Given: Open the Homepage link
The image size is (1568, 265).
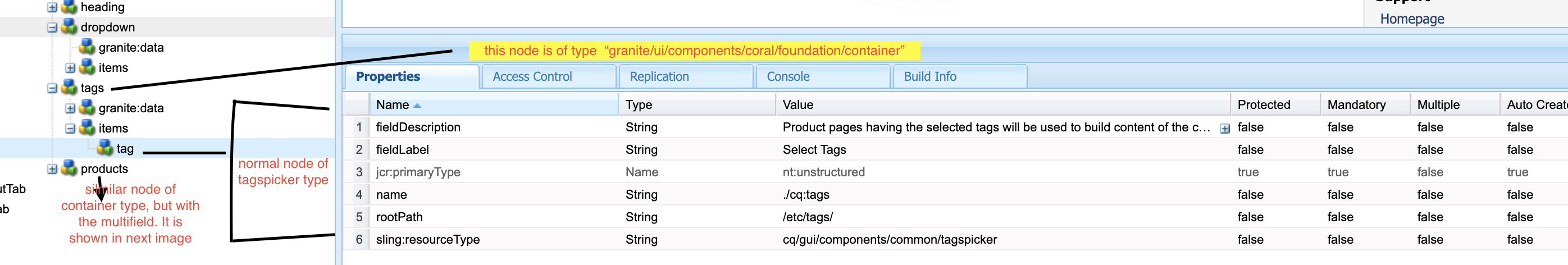Looking at the screenshot, I should (1411, 19).
